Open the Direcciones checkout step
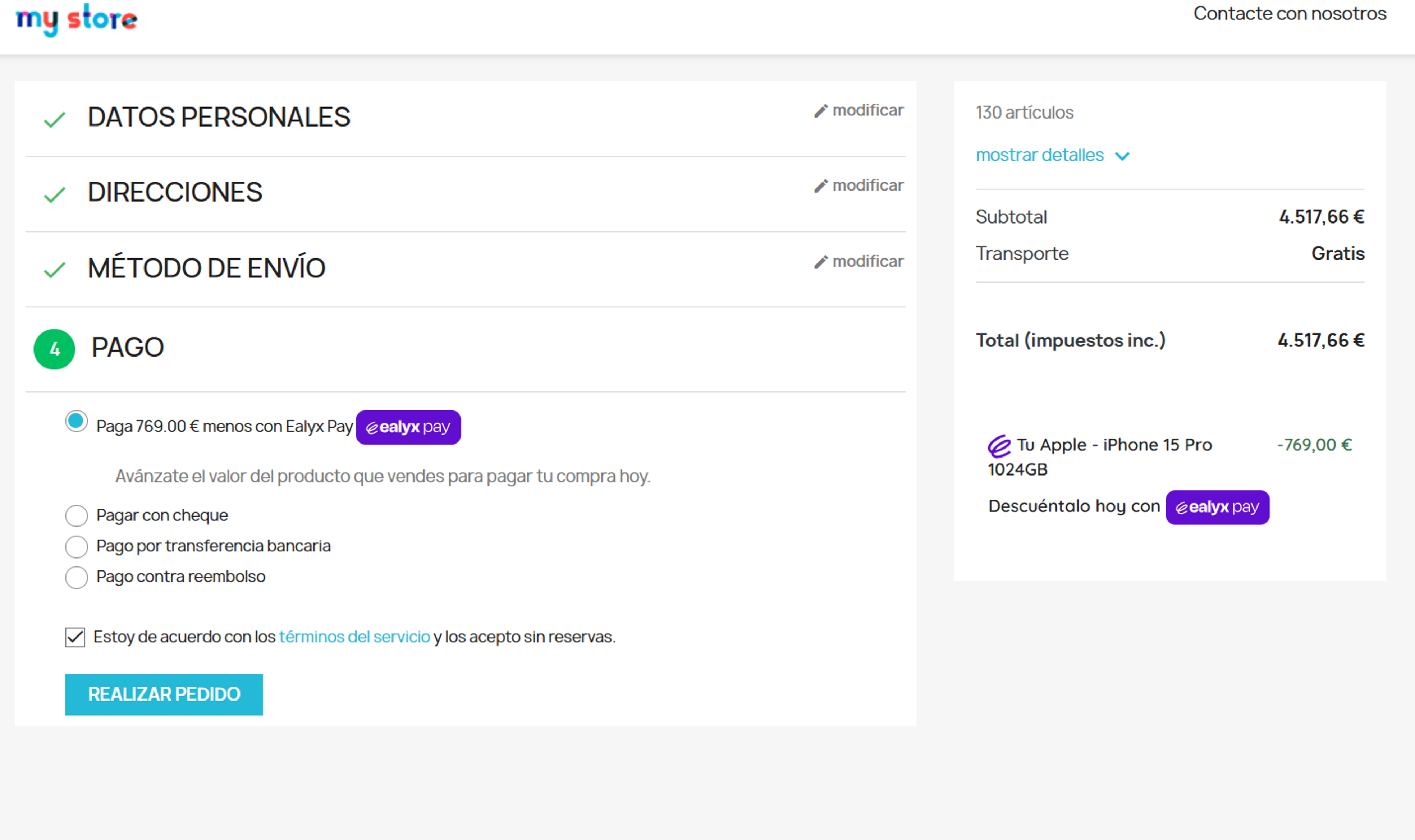 click(175, 192)
